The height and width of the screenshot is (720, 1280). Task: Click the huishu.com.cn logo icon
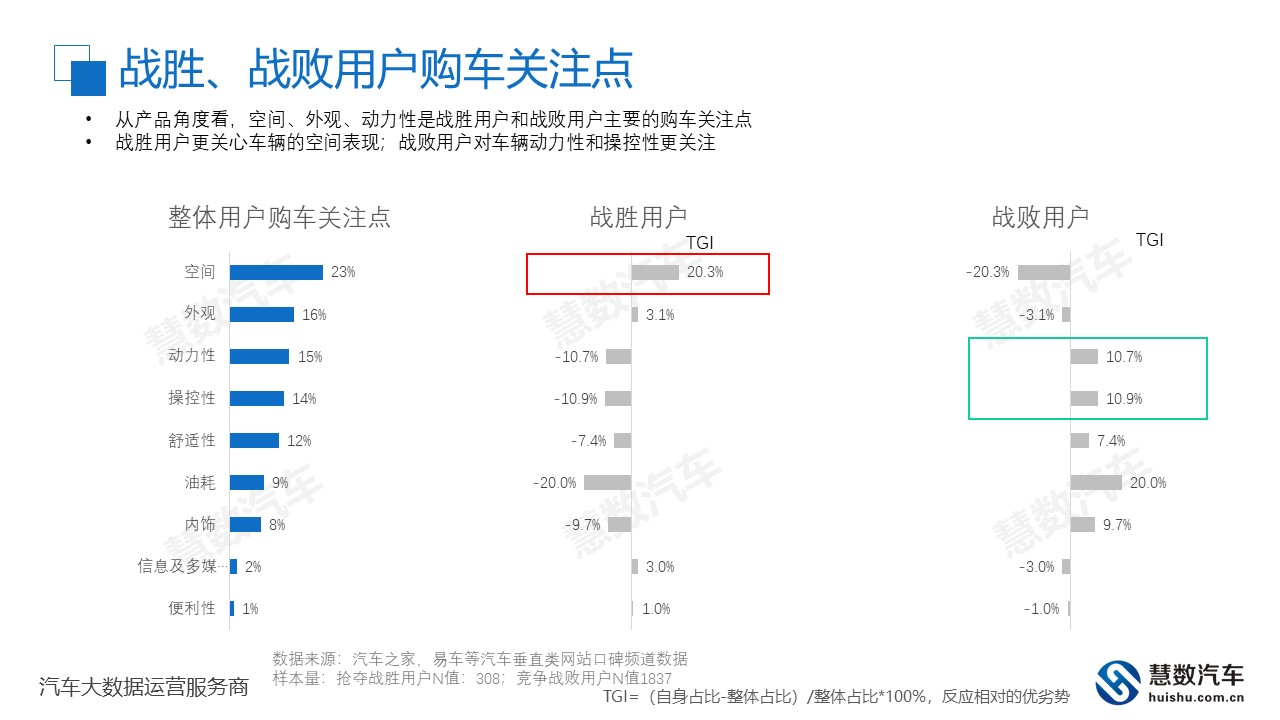point(1118,682)
